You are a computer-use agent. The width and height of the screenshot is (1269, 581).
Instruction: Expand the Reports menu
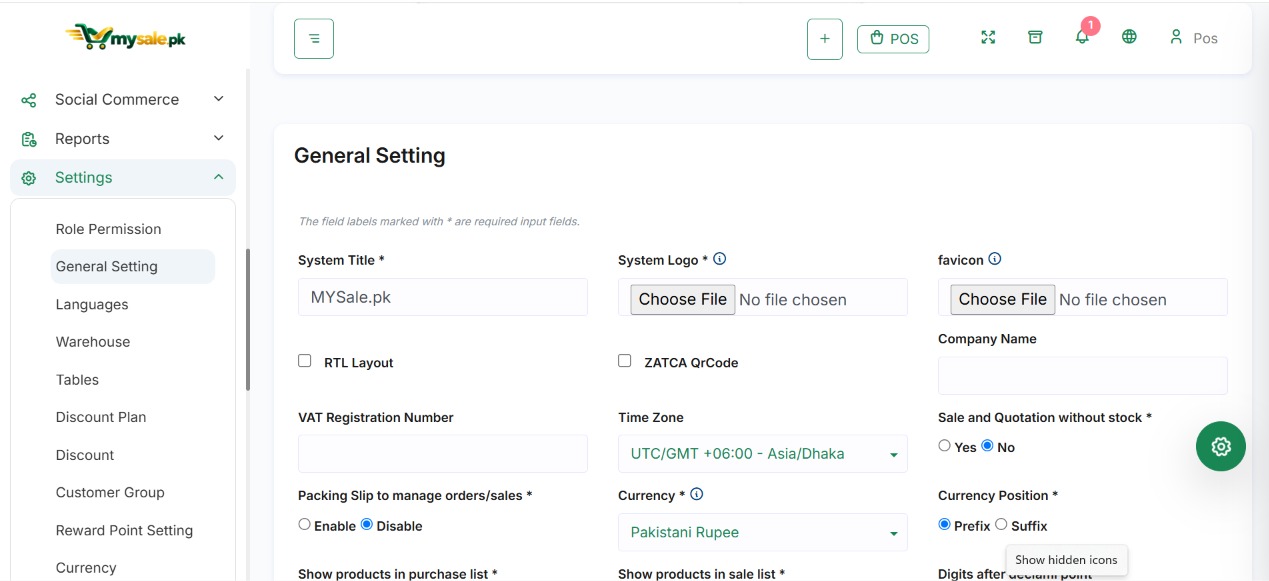pos(123,139)
